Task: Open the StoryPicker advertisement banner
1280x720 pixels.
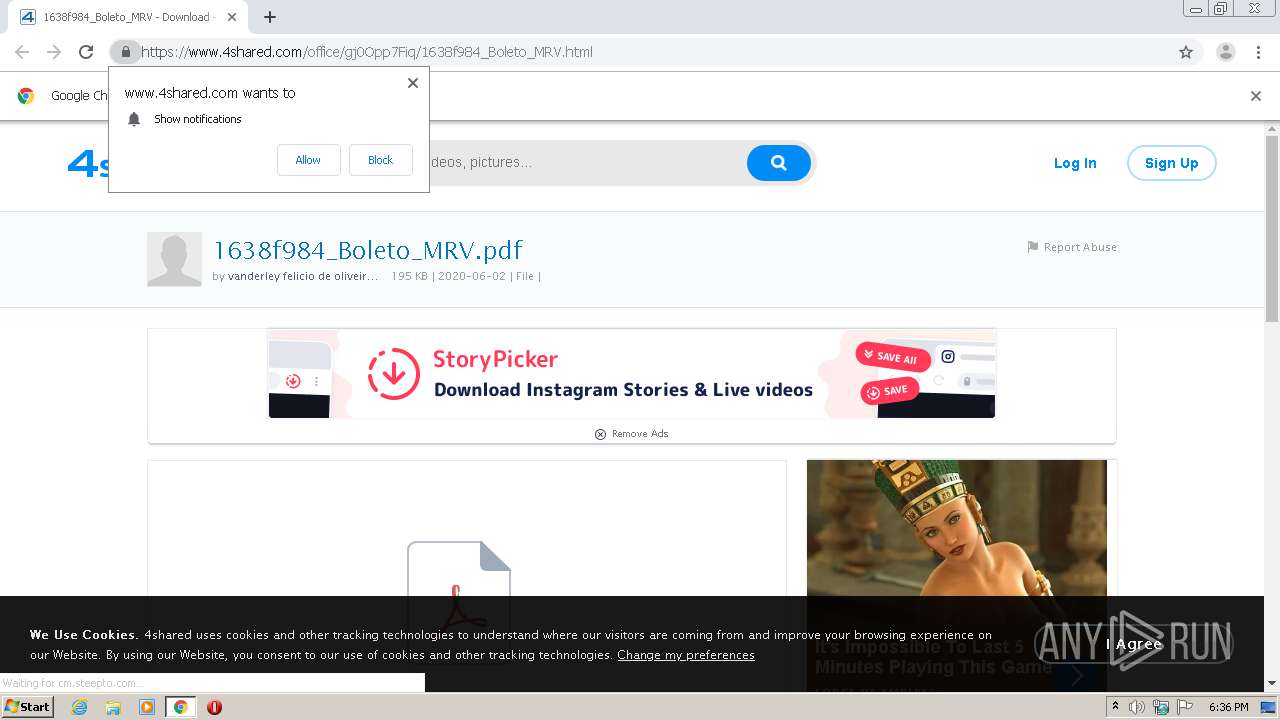Action: click(632, 373)
